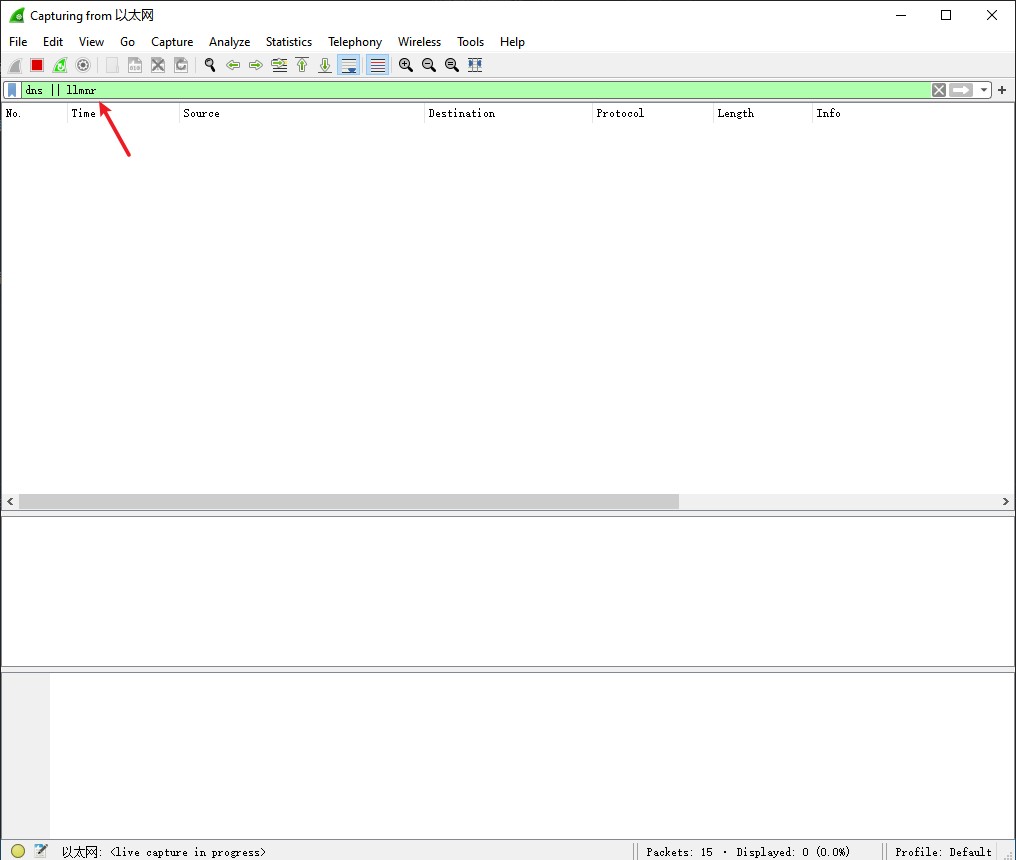
Task: Minimize the Wireshark window
Action: (x=901, y=15)
